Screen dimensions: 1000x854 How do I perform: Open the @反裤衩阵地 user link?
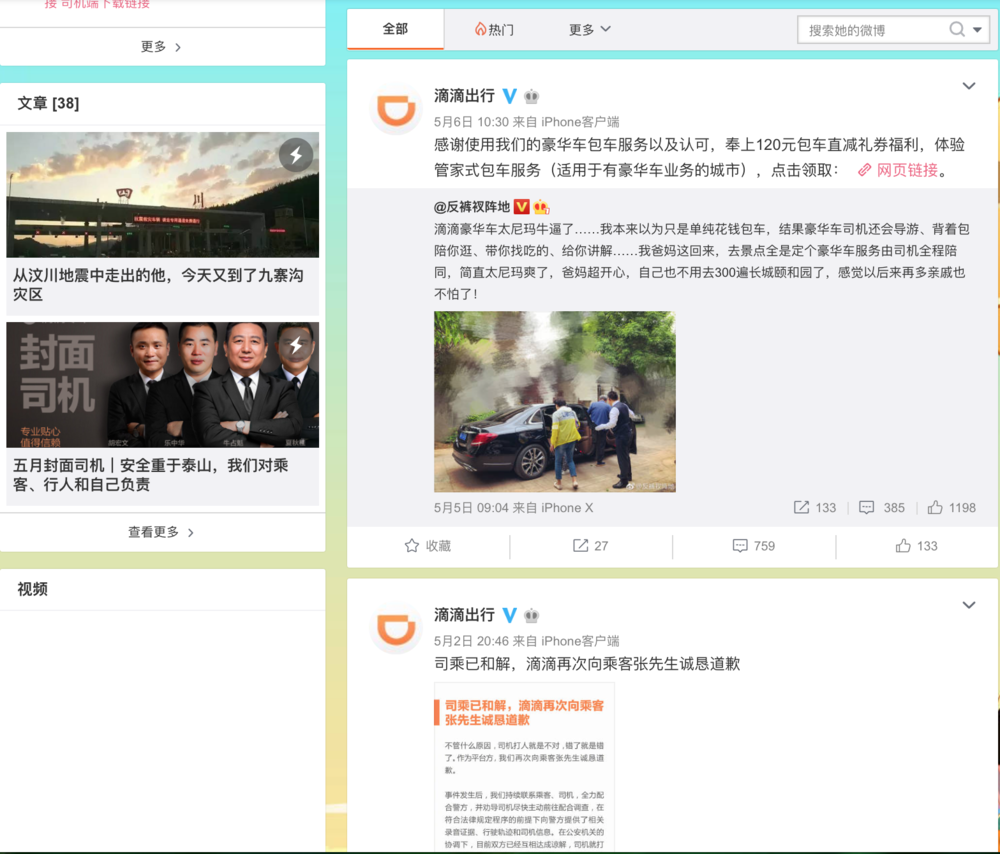point(472,207)
